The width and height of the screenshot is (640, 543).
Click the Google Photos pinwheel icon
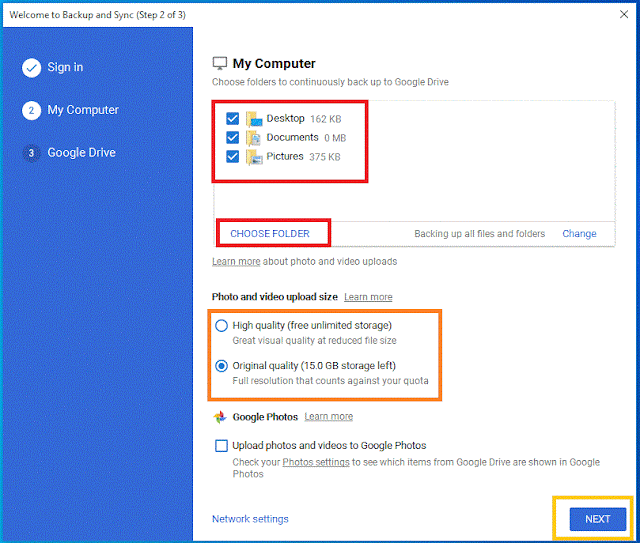[220, 417]
